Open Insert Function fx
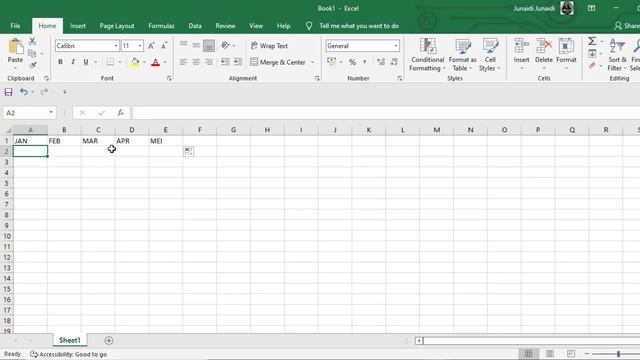The height and width of the screenshot is (360, 640). coord(120,113)
